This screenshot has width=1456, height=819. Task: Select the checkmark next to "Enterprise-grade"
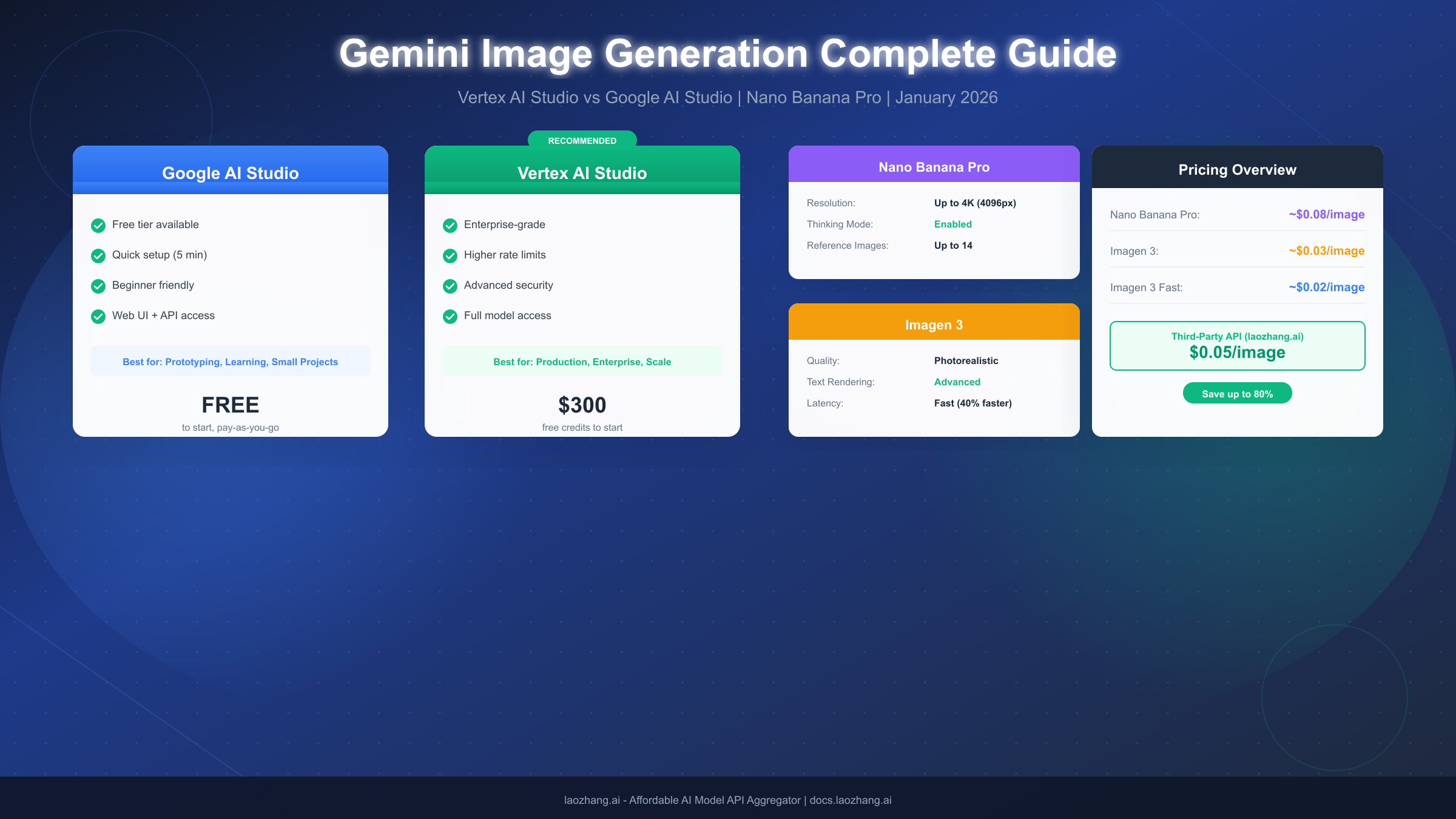point(450,225)
